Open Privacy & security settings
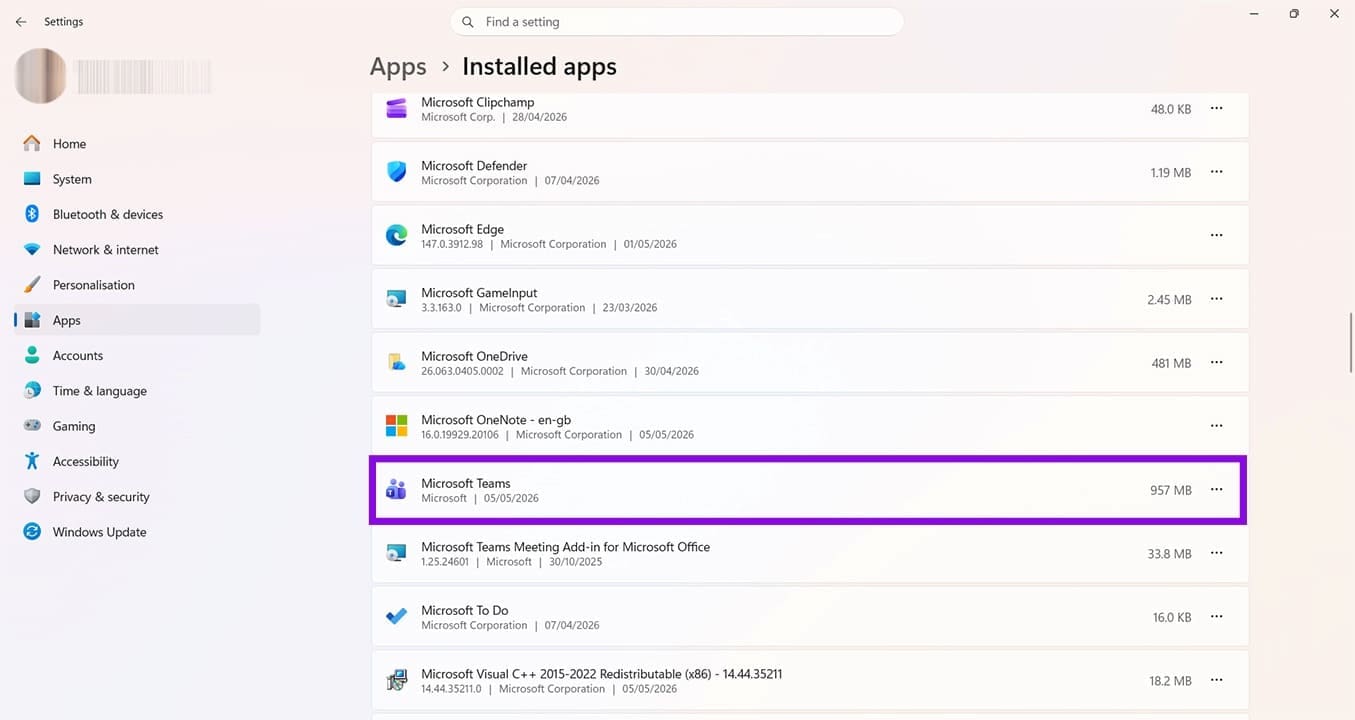The height and width of the screenshot is (720, 1355). tap(137, 497)
